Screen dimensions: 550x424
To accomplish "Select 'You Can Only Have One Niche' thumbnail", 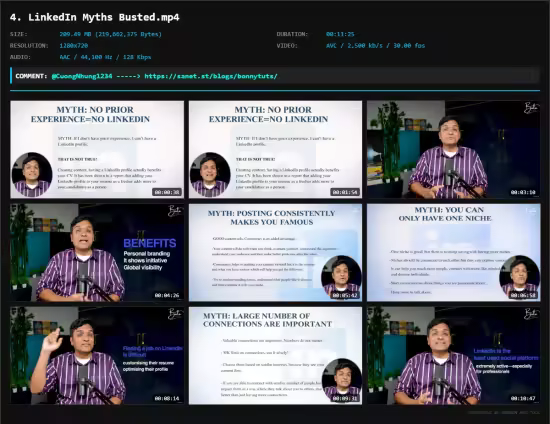I will click(454, 253).
